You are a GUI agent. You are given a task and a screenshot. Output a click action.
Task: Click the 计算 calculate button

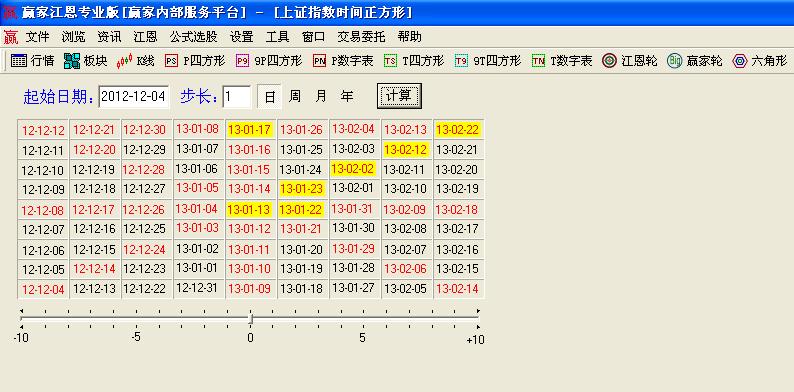pyautogui.click(x=399, y=96)
